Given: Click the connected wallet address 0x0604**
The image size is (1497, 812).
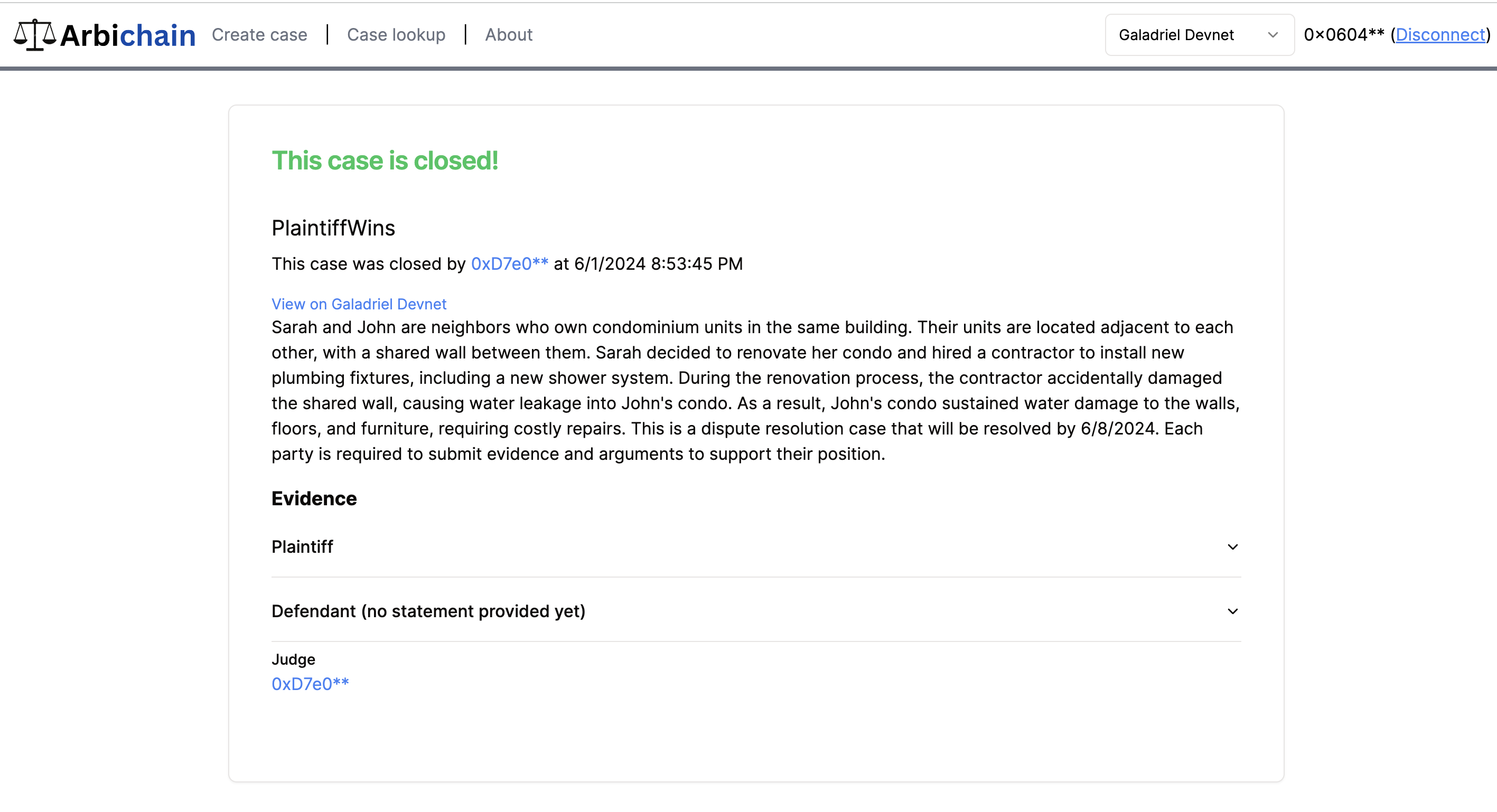Looking at the screenshot, I should click(x=1344, y=35).
